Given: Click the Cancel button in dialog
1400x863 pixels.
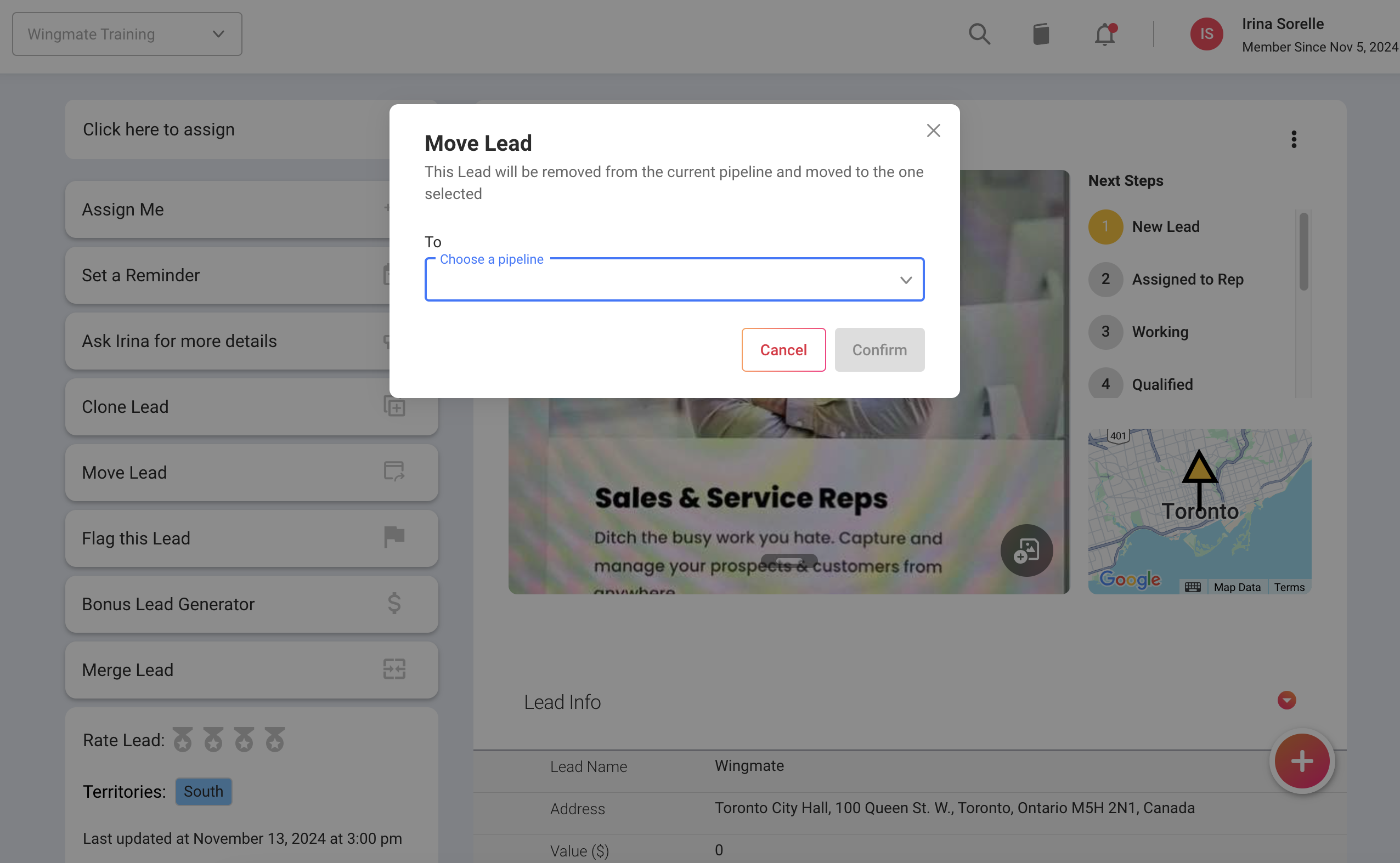Looking at the screenshot, I should [x=783, y=350].
